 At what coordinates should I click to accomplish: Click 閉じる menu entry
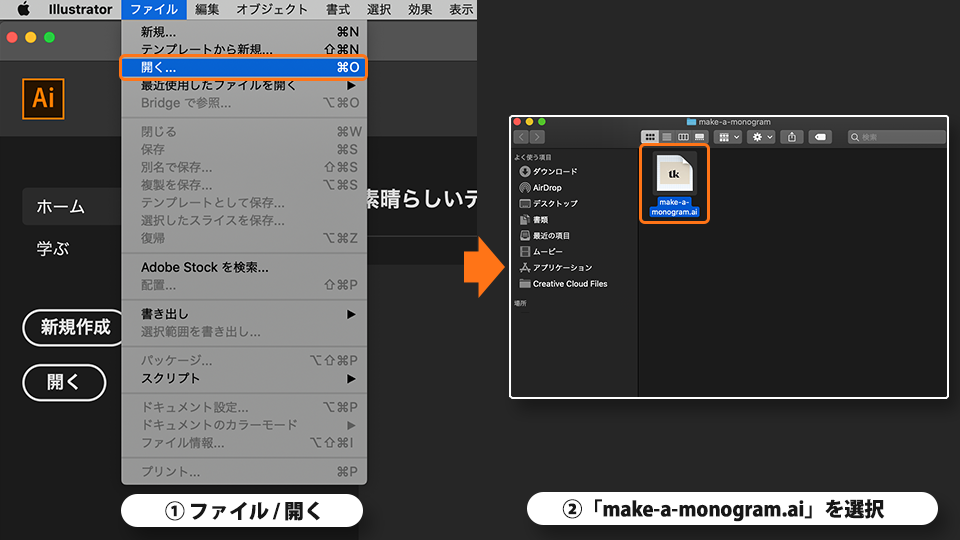click(x=244, y=132)
